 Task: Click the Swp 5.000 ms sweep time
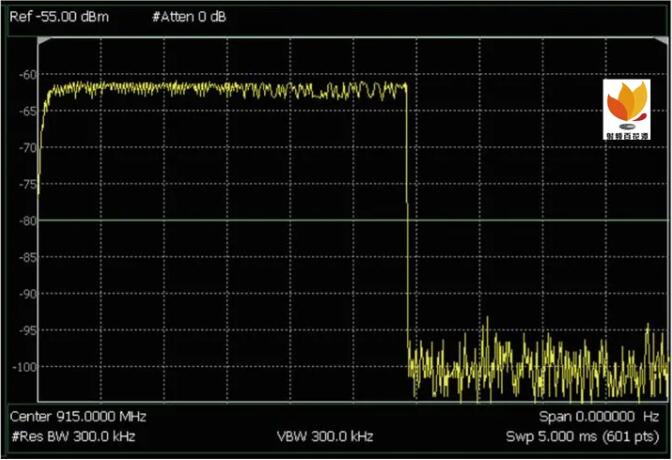554,437
